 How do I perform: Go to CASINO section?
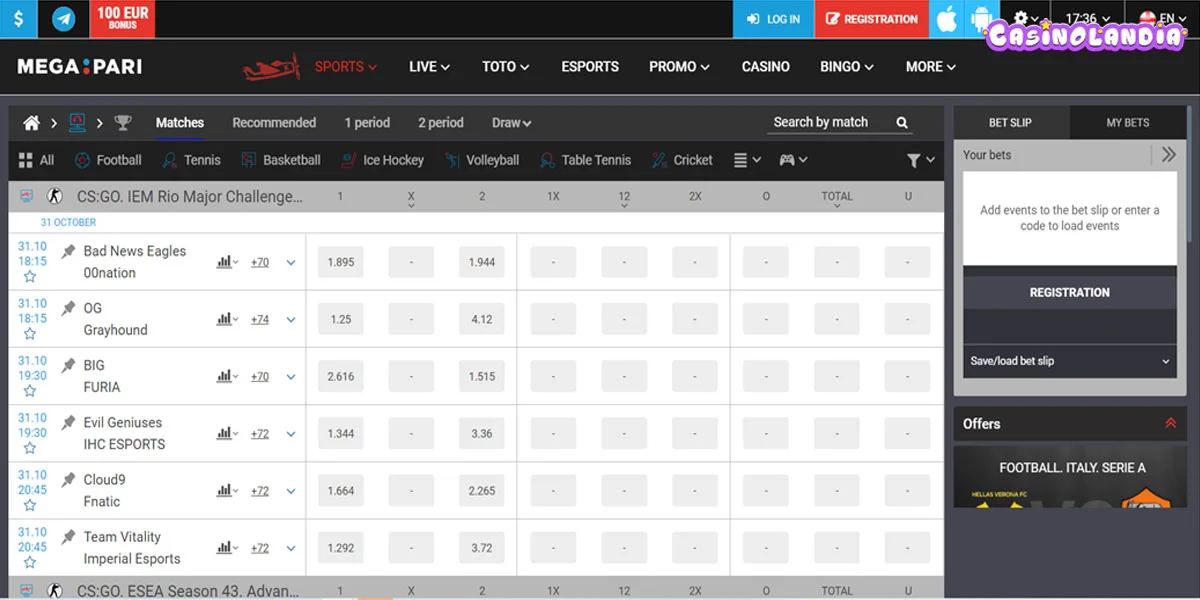point(766,67)
